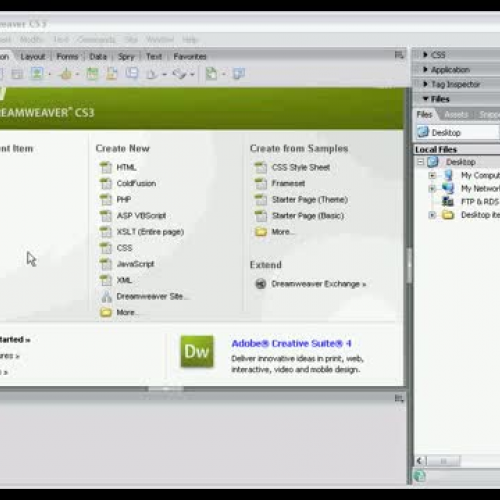Click the Templates insert icon
The image size is (500, 500).
(212, 74)
